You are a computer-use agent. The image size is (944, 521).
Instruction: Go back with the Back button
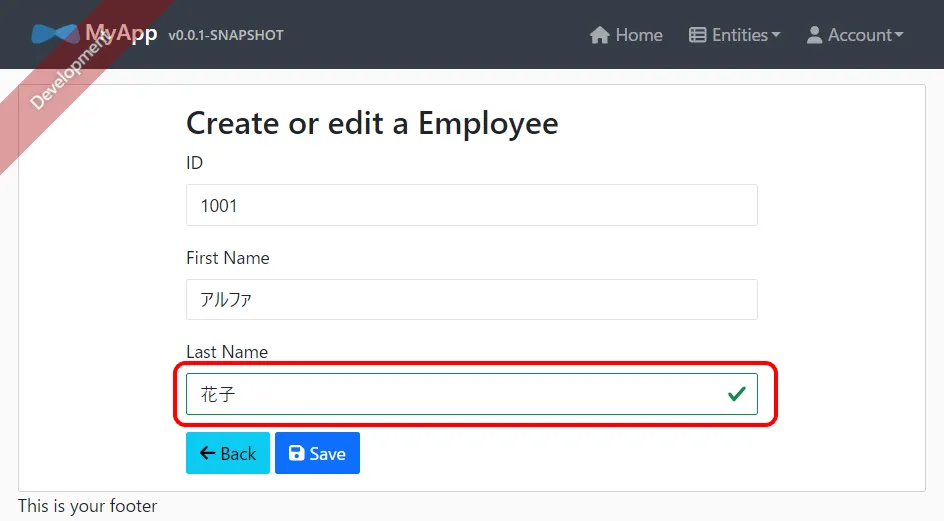(228, 453)
